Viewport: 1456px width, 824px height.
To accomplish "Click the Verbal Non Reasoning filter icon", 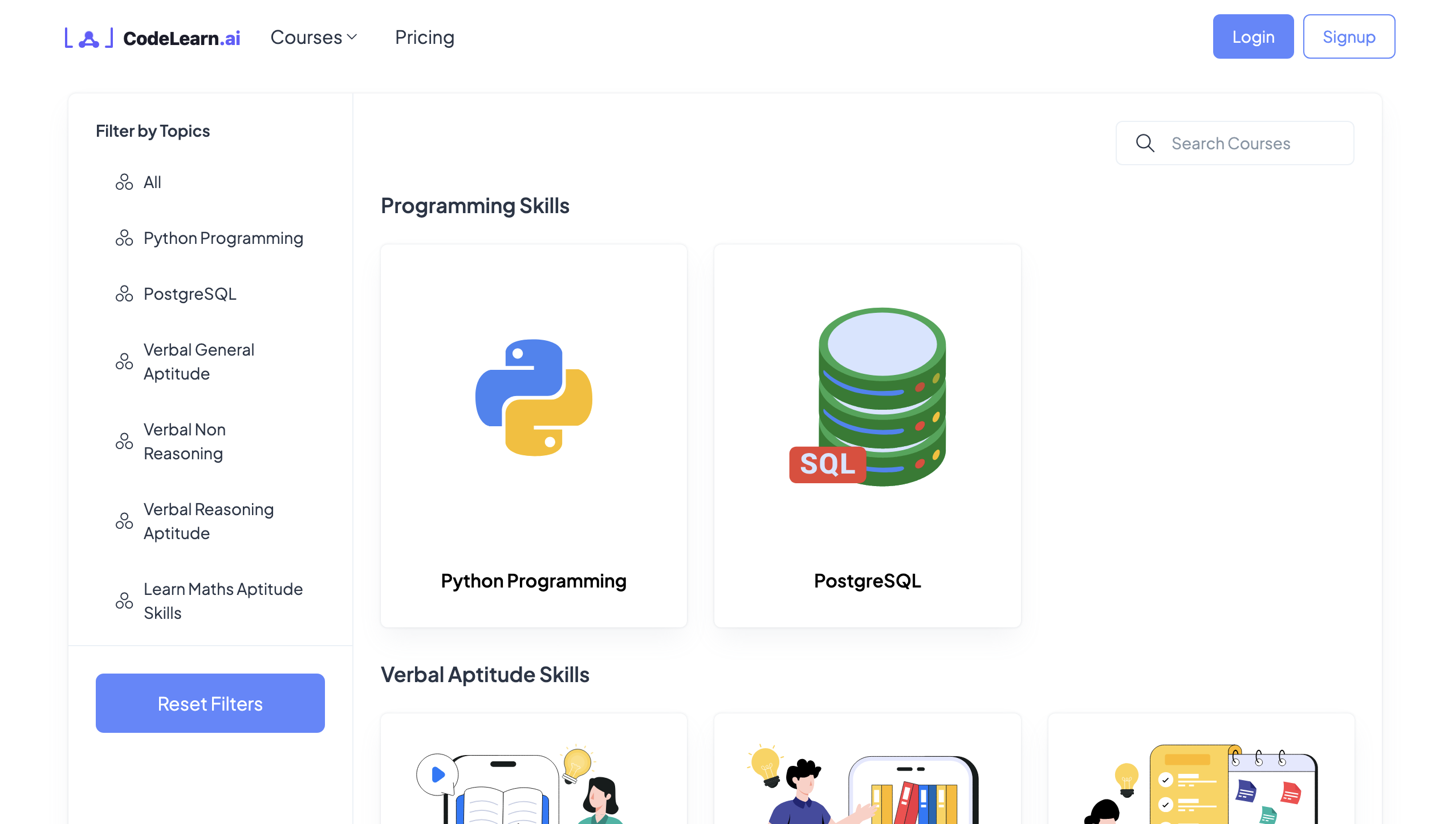I will [x=124, y=442].
